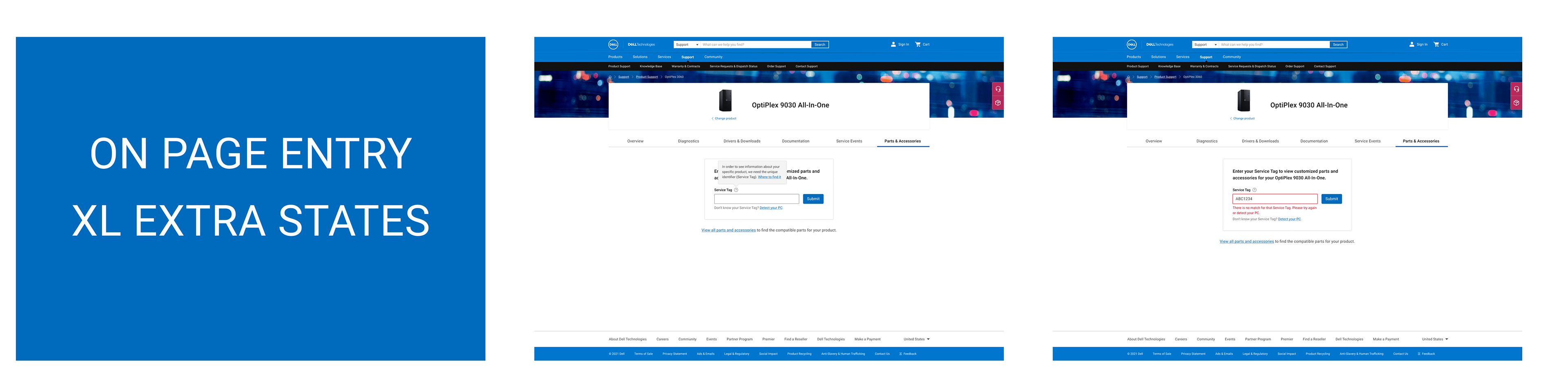Click 'Where to find it' tooltip link
Image resolution: width=1568 pixels, height=378 pixels.
[769, 177]
